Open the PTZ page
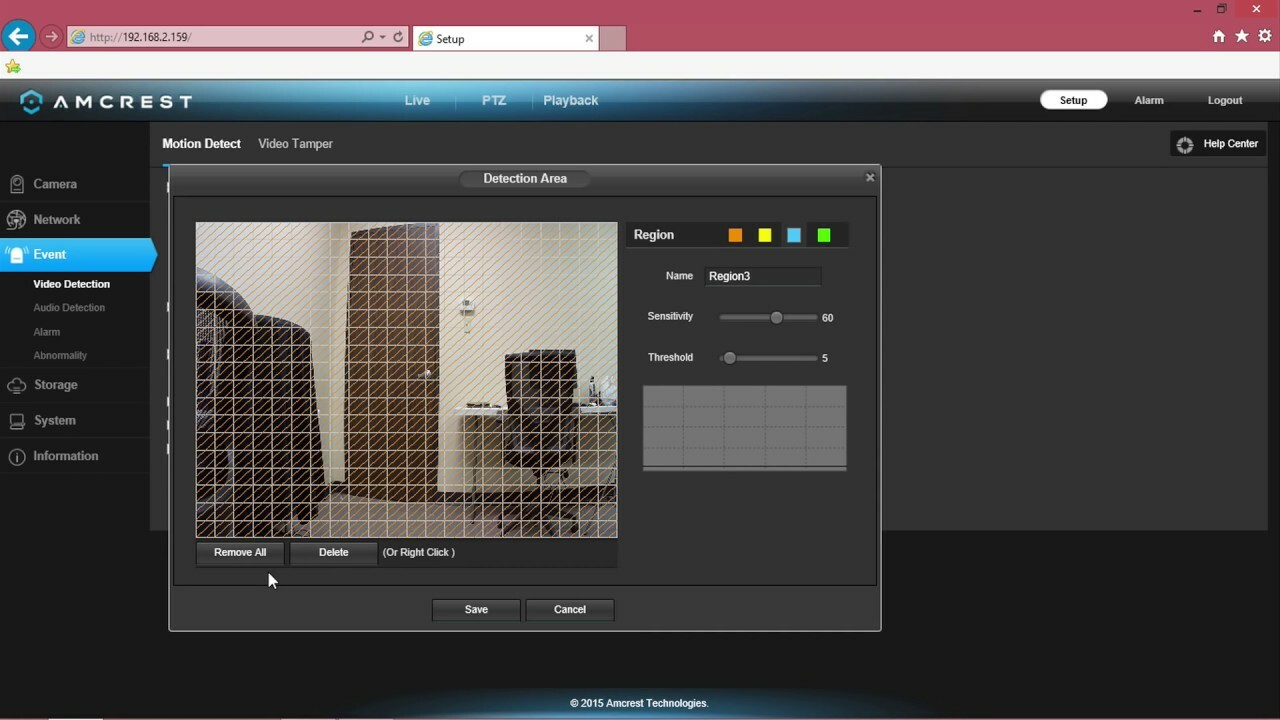The height and width of the screenshot is (720, 1280). pos(494,100)
